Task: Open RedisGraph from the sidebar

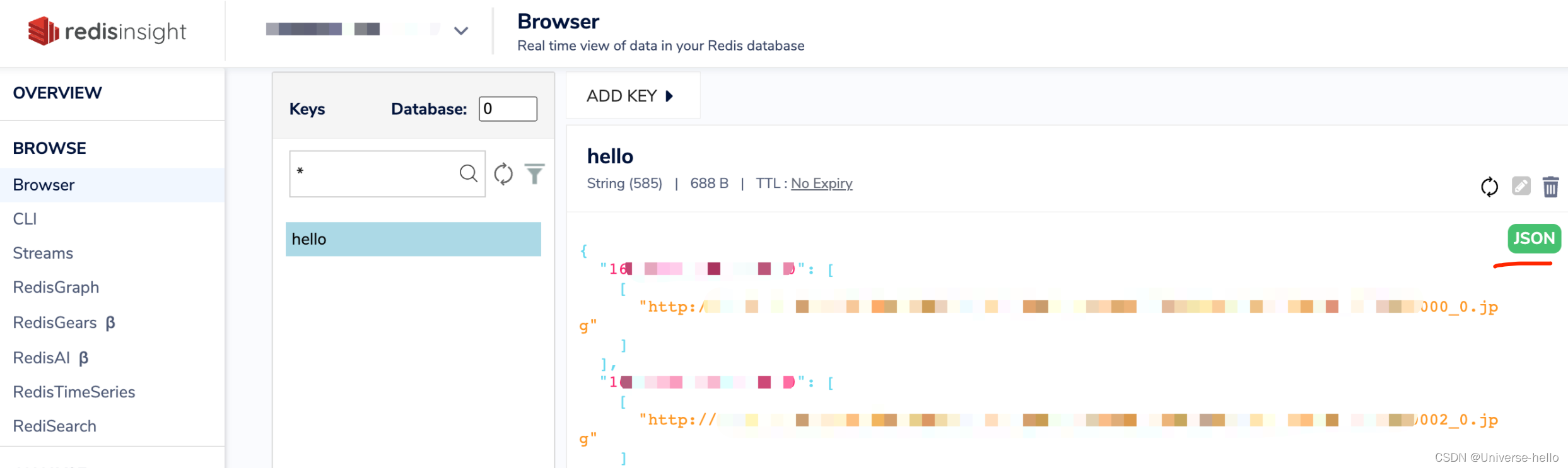Action: [56, 288]
